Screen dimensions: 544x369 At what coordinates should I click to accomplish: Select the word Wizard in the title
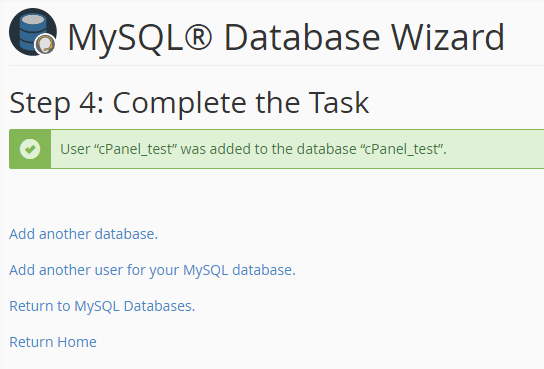tap(448, 37)
